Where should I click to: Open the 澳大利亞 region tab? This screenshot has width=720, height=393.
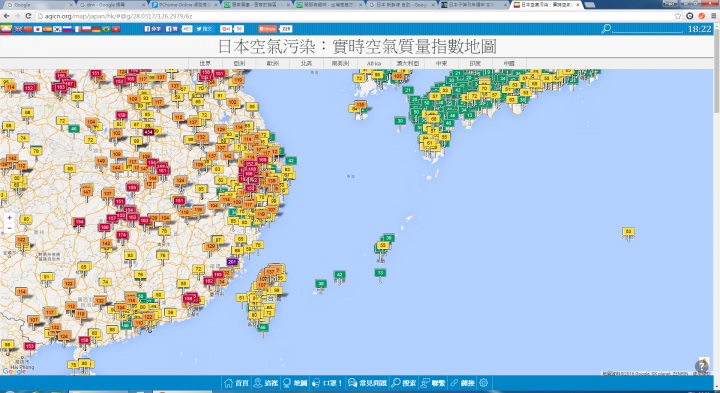coord(408,63)
